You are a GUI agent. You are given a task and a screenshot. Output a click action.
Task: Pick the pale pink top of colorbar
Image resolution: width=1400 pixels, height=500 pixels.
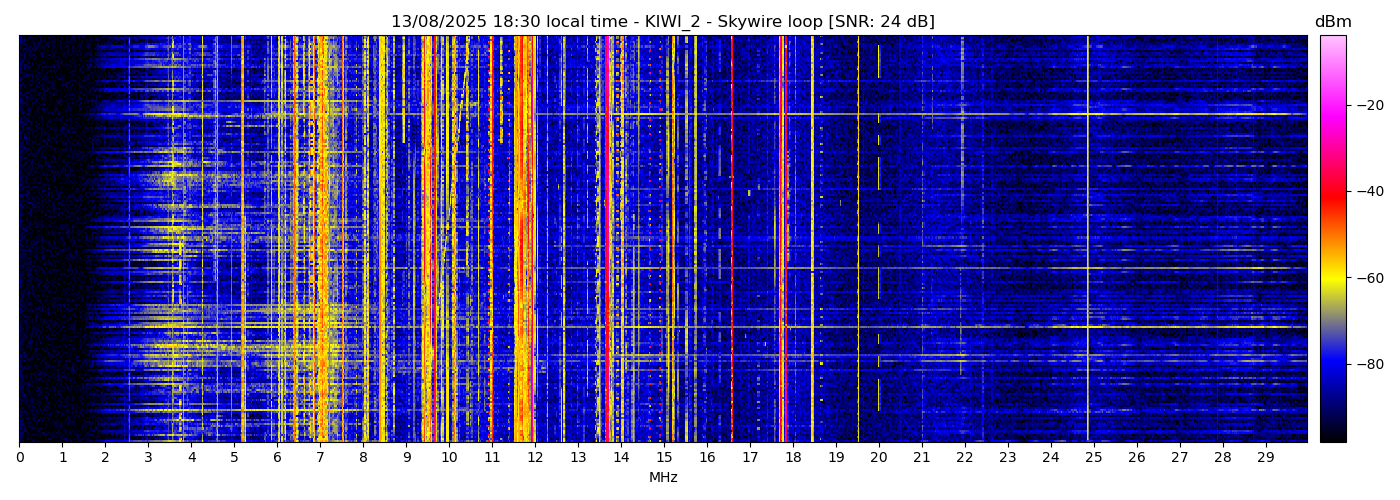tap(1332, 42)
